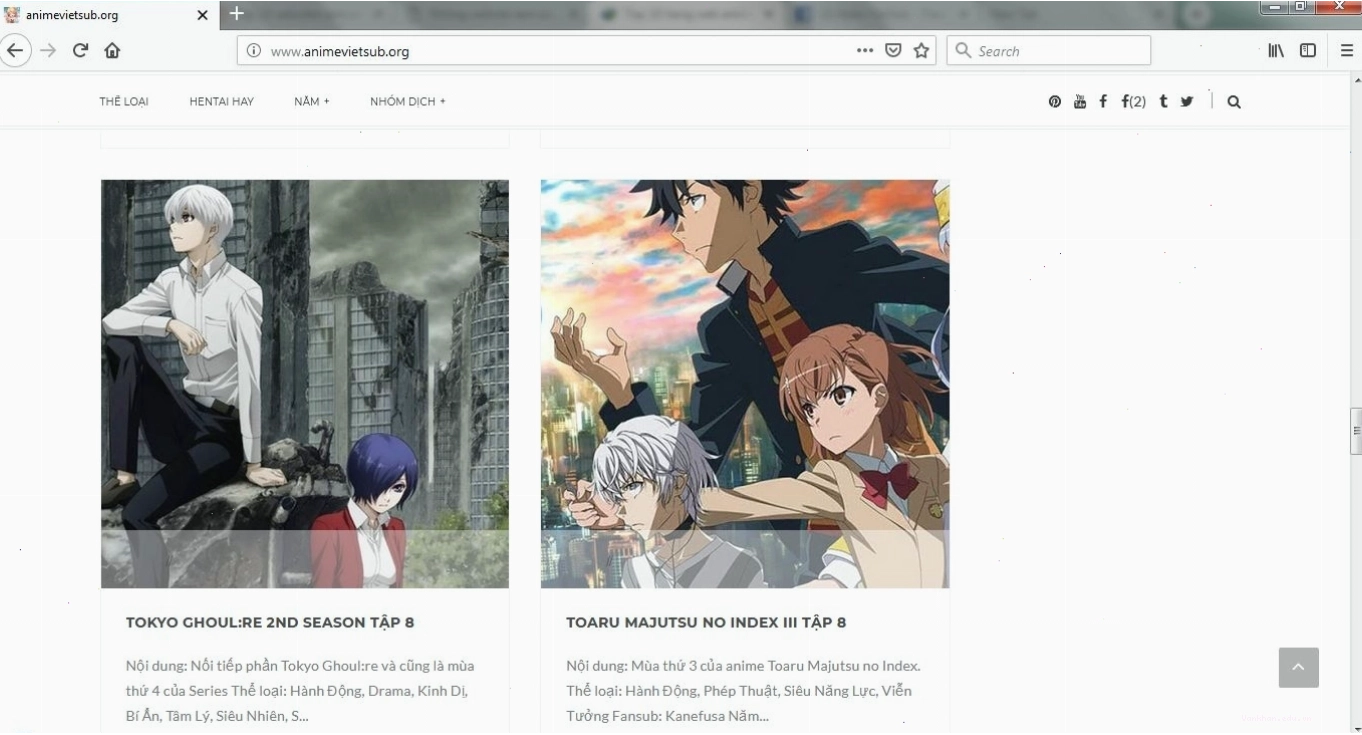Open the first Facebook icon link
Image resolution: width=1362 pixels, height=735 pixels.
tap(1103, 101)
